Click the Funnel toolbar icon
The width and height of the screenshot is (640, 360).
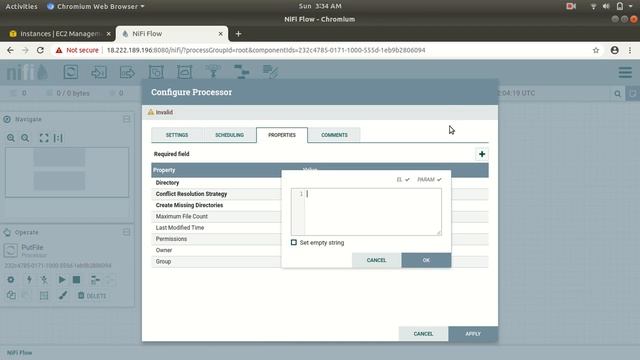click(x=213, y=72)
